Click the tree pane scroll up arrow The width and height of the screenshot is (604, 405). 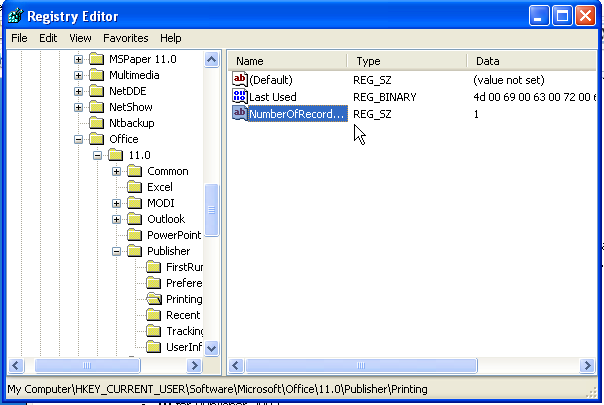pos(211,59)
